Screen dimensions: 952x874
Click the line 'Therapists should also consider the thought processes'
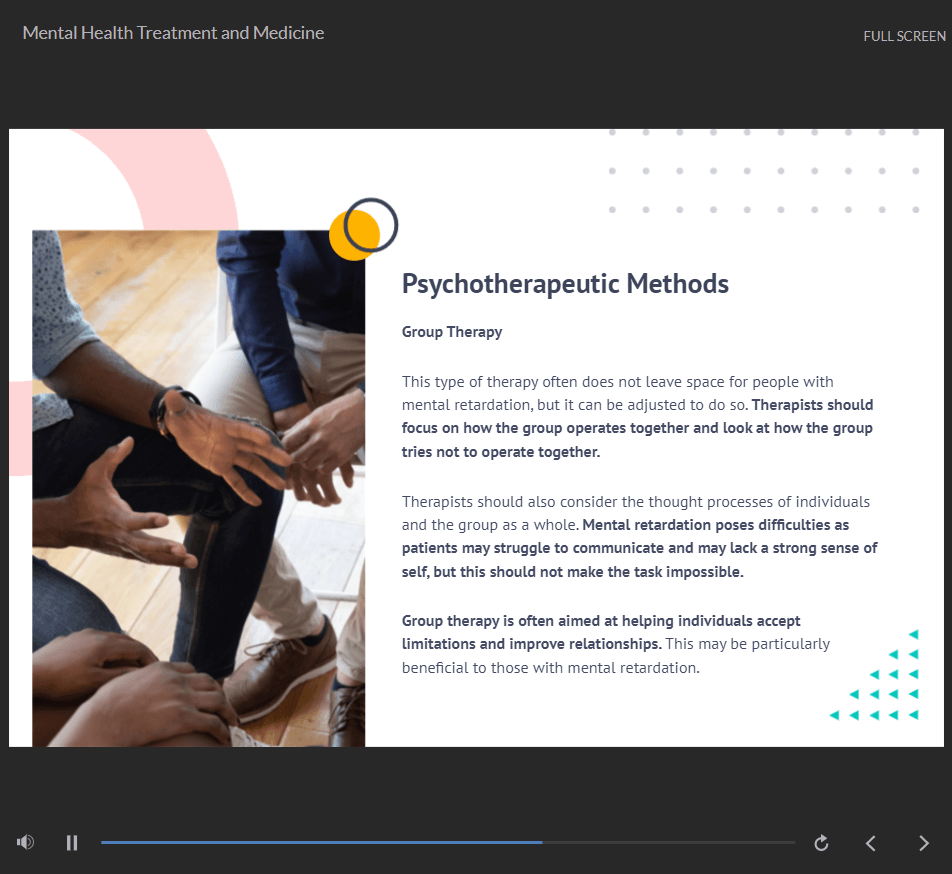coord(636,502)
